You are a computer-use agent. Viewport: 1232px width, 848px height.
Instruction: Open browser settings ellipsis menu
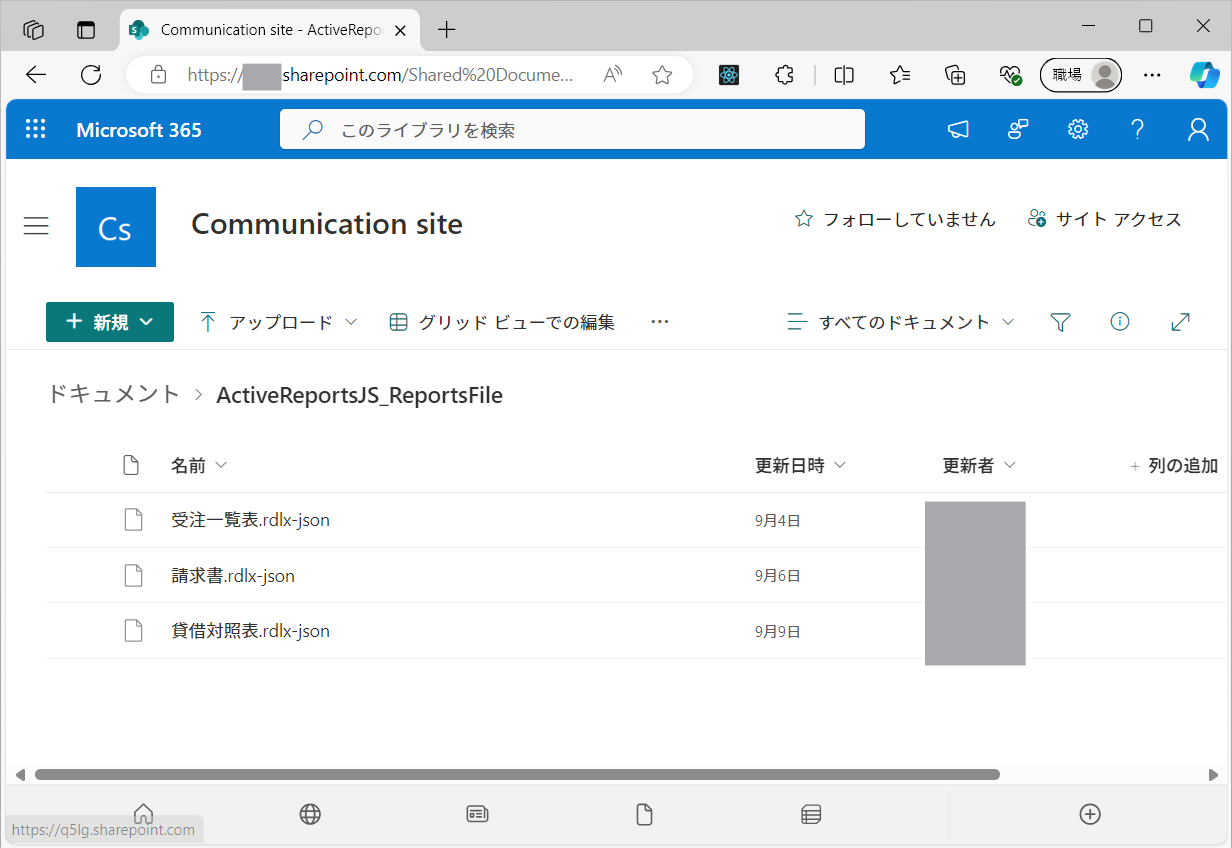[1152, 75]
